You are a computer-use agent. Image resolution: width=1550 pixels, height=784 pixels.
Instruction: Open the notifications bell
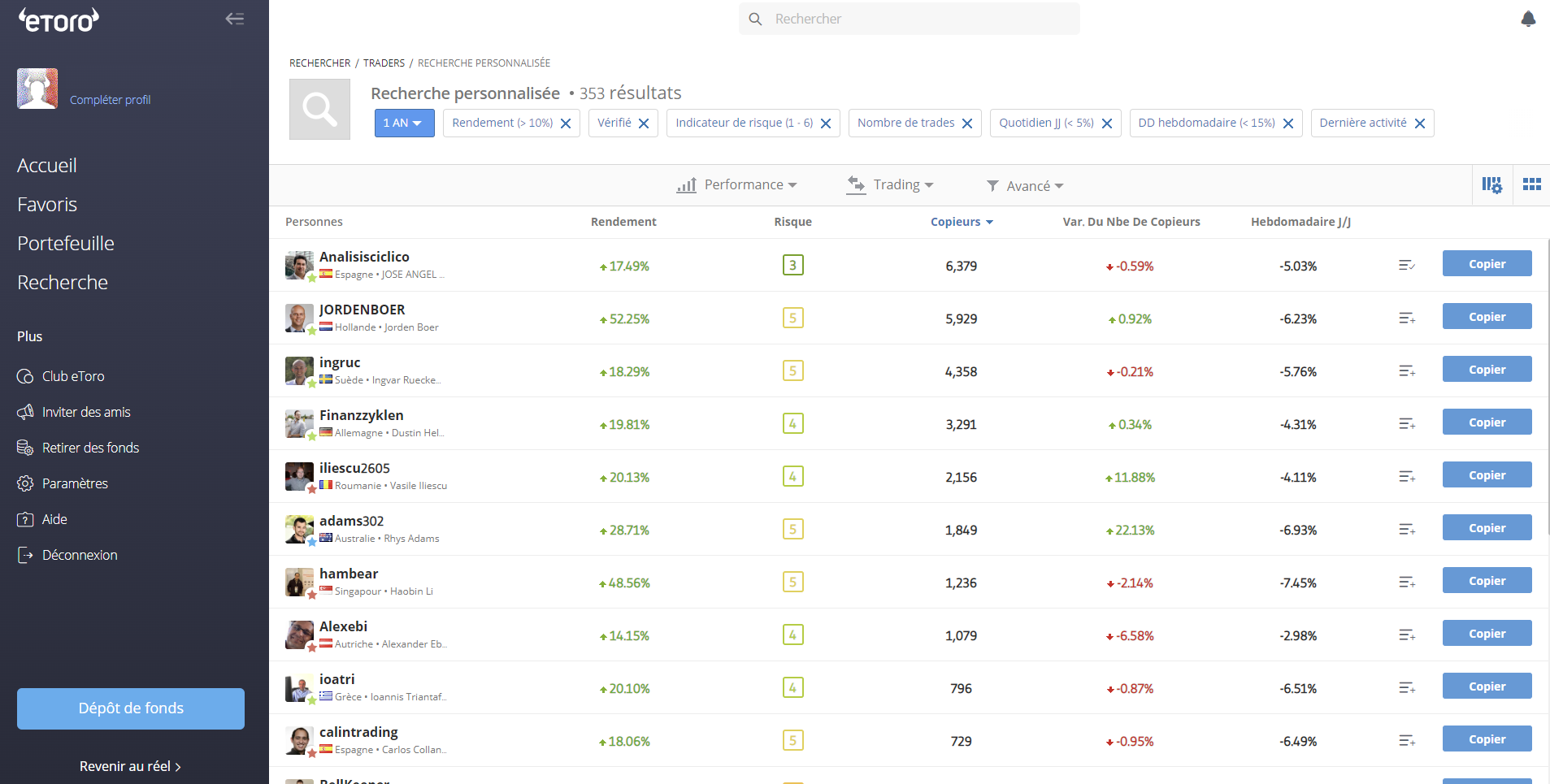pos(1528,19)
